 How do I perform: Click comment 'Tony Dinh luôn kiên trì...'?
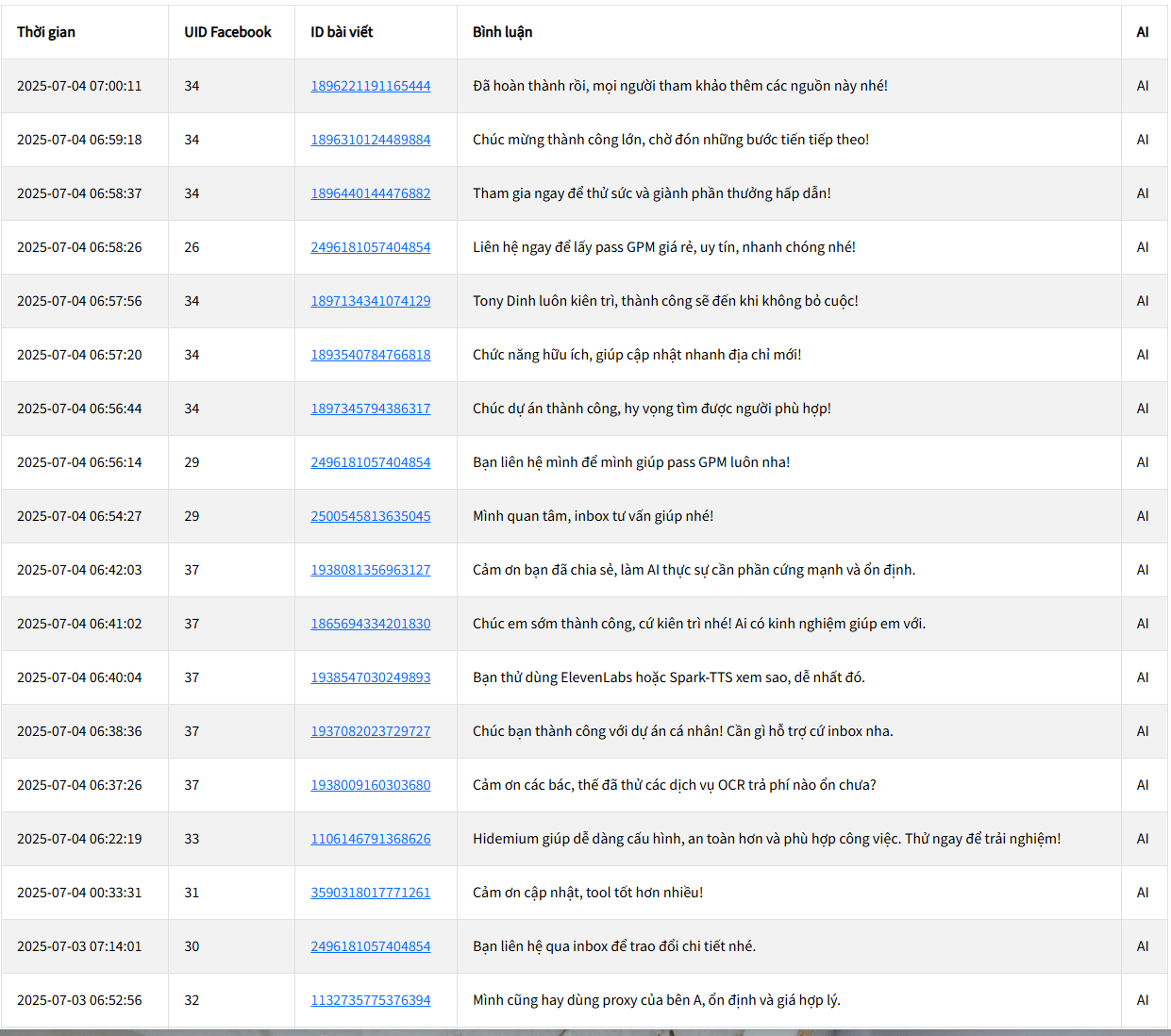[x=665, y=301]
